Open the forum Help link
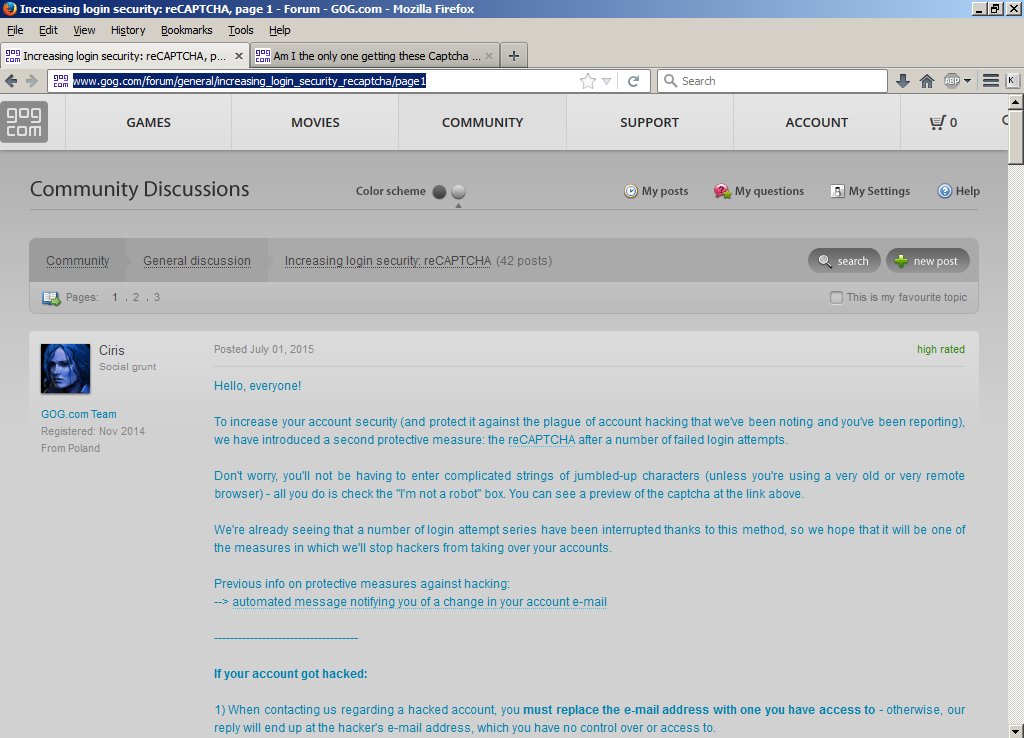The image size is (1024, 738). coord(959,191)
